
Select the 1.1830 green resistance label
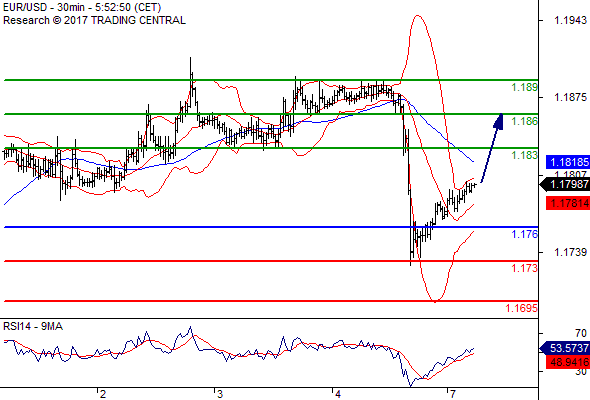524,155
